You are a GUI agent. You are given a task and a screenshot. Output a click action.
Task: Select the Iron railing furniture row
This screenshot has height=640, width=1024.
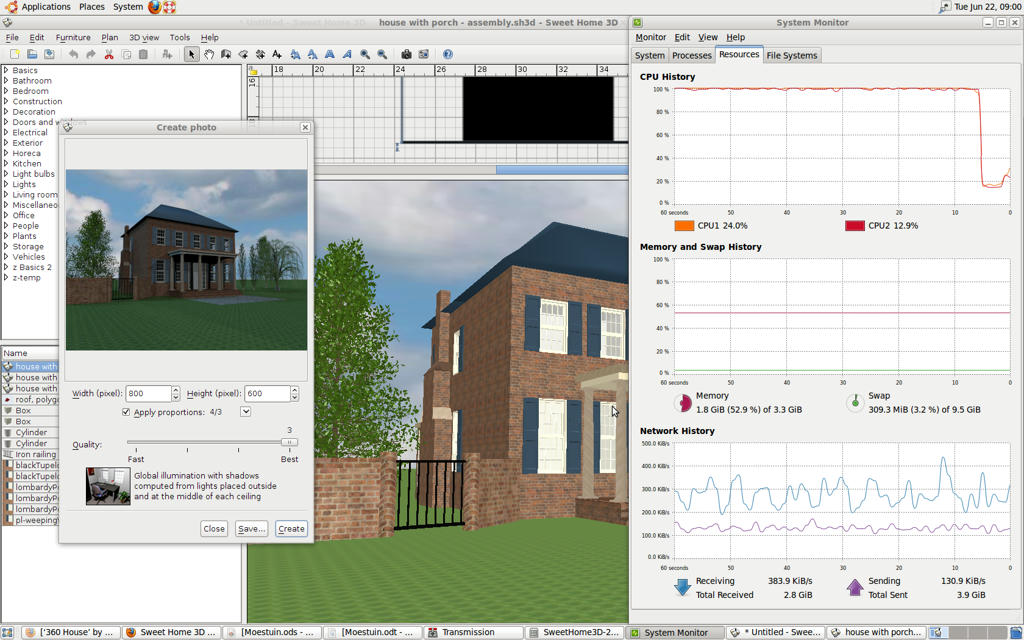pos(30,454)
